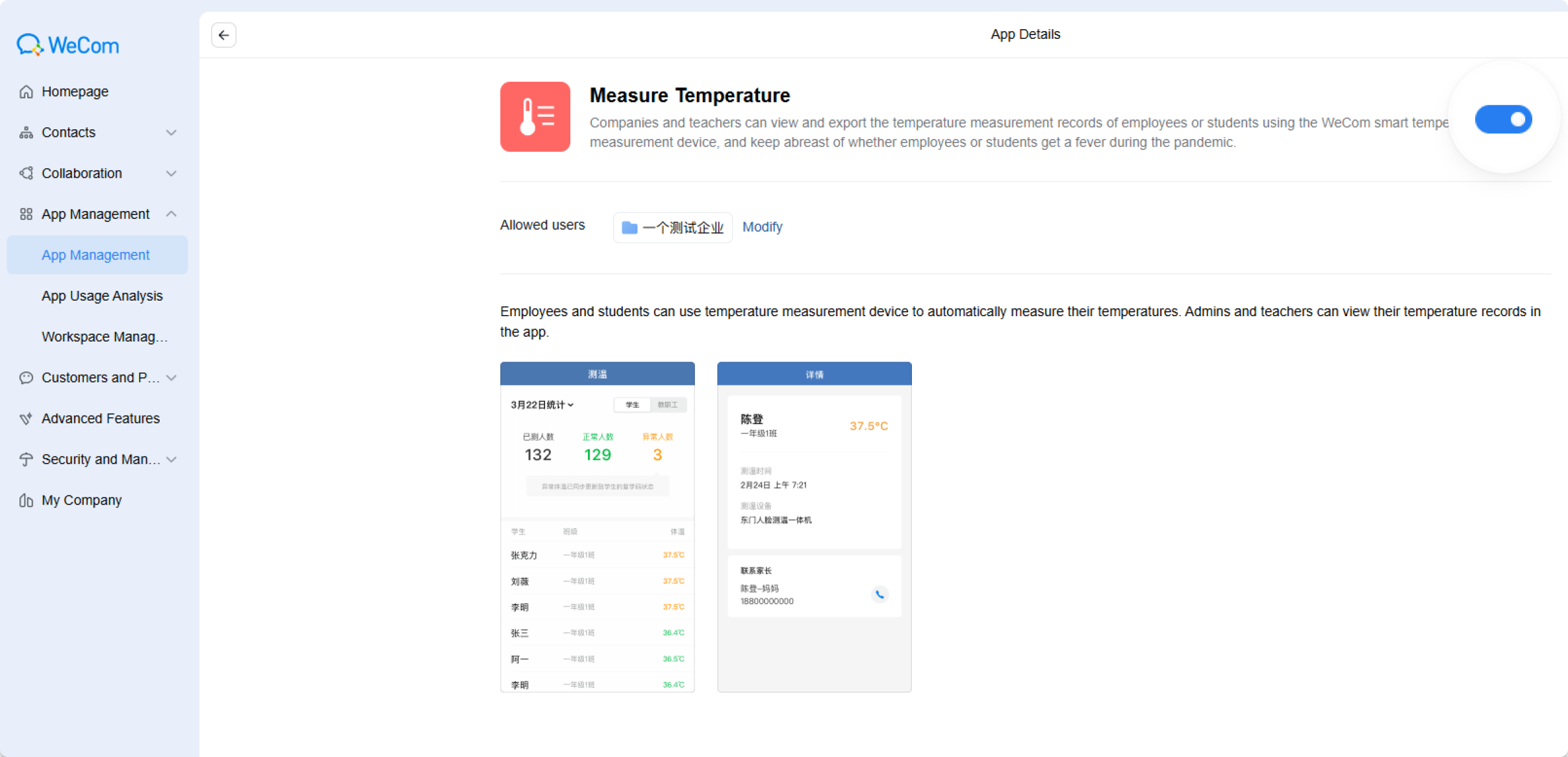
Task: Expand the Contacts chevron
Action: pos(171,132)
